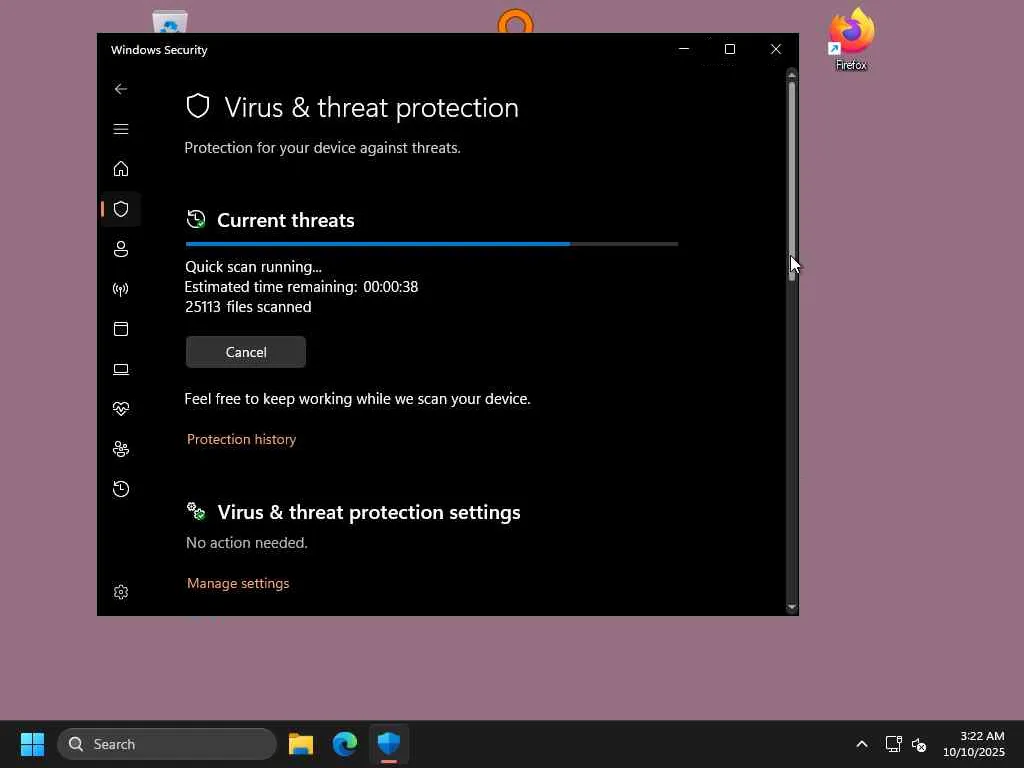Close the Windows Security window
Image resolution: width=1024 pixels, height=768 pixels.
[776, 49]
